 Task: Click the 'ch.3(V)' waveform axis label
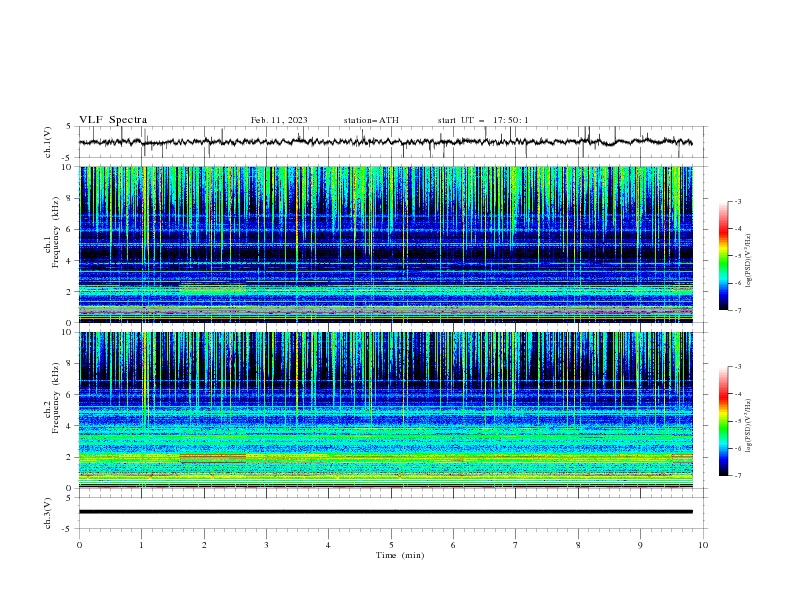(x=48, y=513)
